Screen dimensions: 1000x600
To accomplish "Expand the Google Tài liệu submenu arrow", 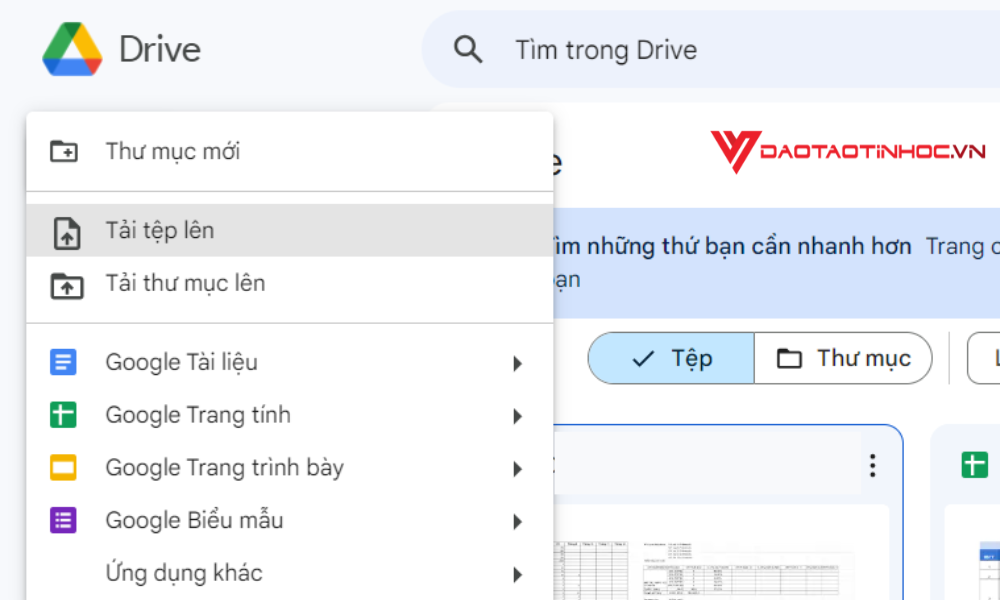I will tap(518, 363).
